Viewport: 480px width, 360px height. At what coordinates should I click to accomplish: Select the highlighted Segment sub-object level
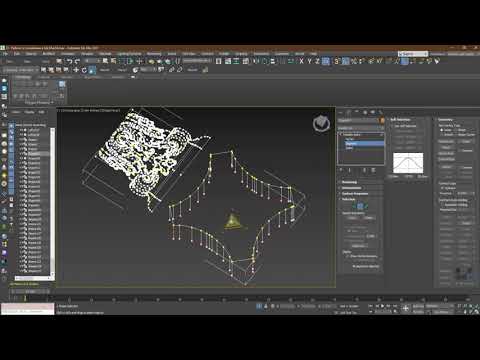pyautogui.click(x=364, y=144)
